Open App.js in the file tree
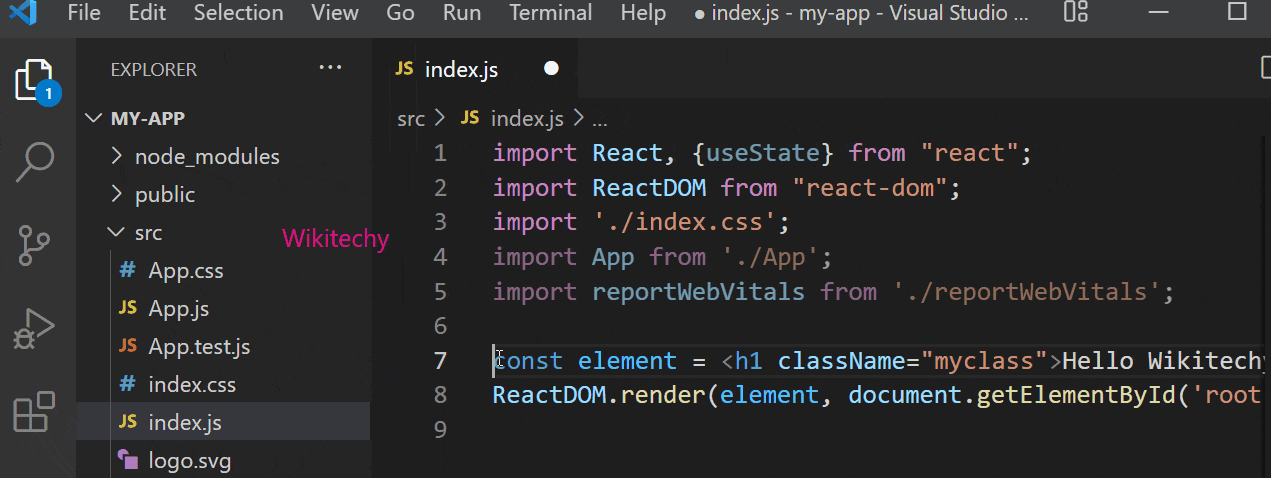1271x478 pixels. coord(178,309)
